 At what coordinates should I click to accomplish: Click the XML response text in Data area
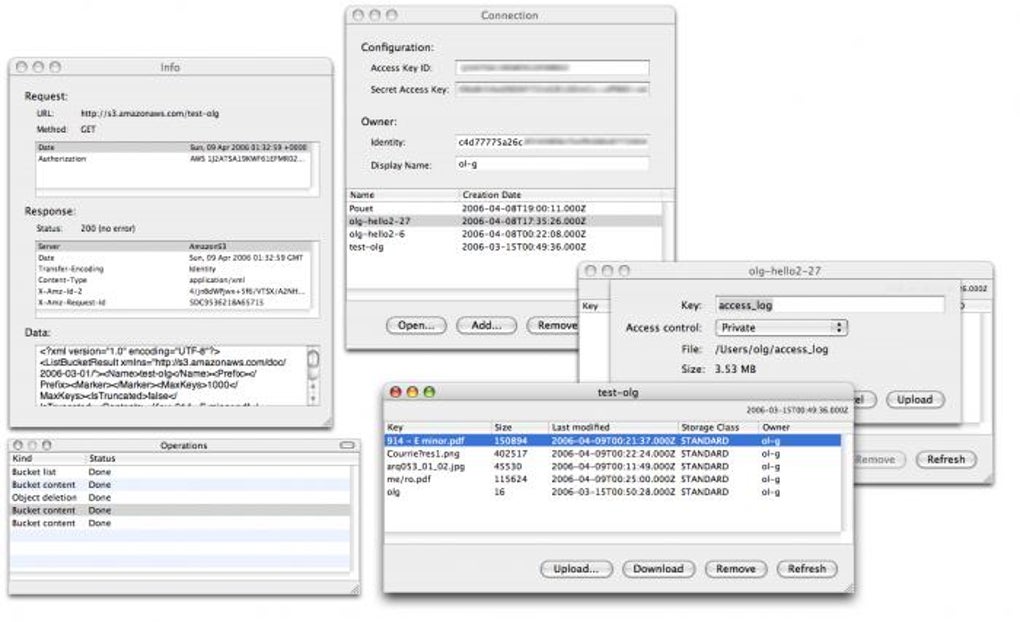[x=170, y=376]
